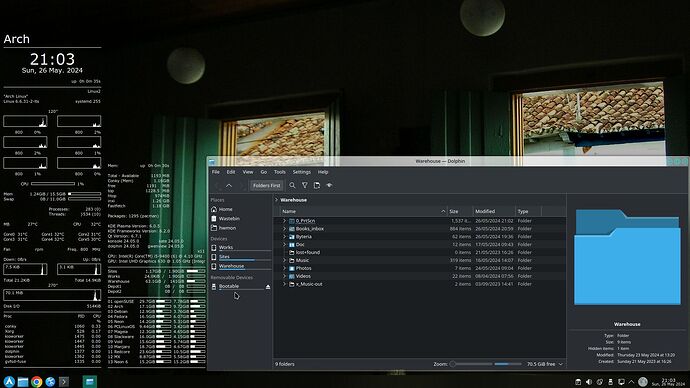Open the View menu
This screenshot has height=388, width=690.
(x=248, y=172)
